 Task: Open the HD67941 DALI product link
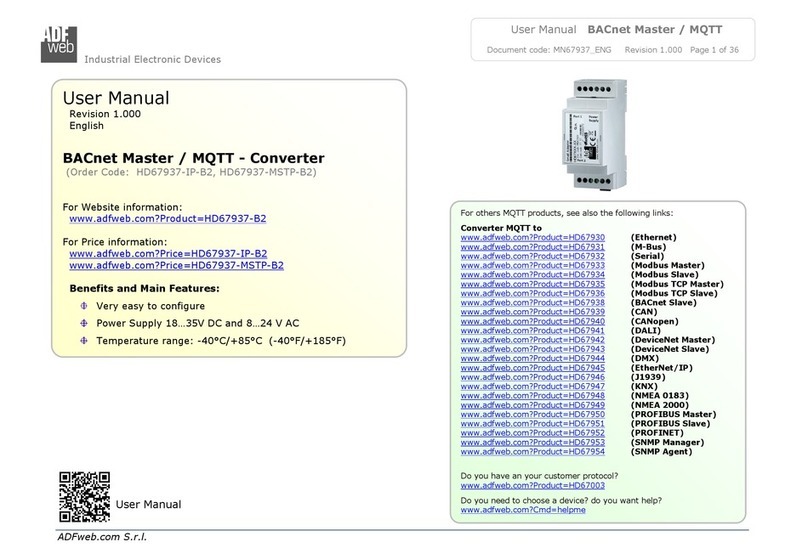pyautogui.click(x=533, y=330)
